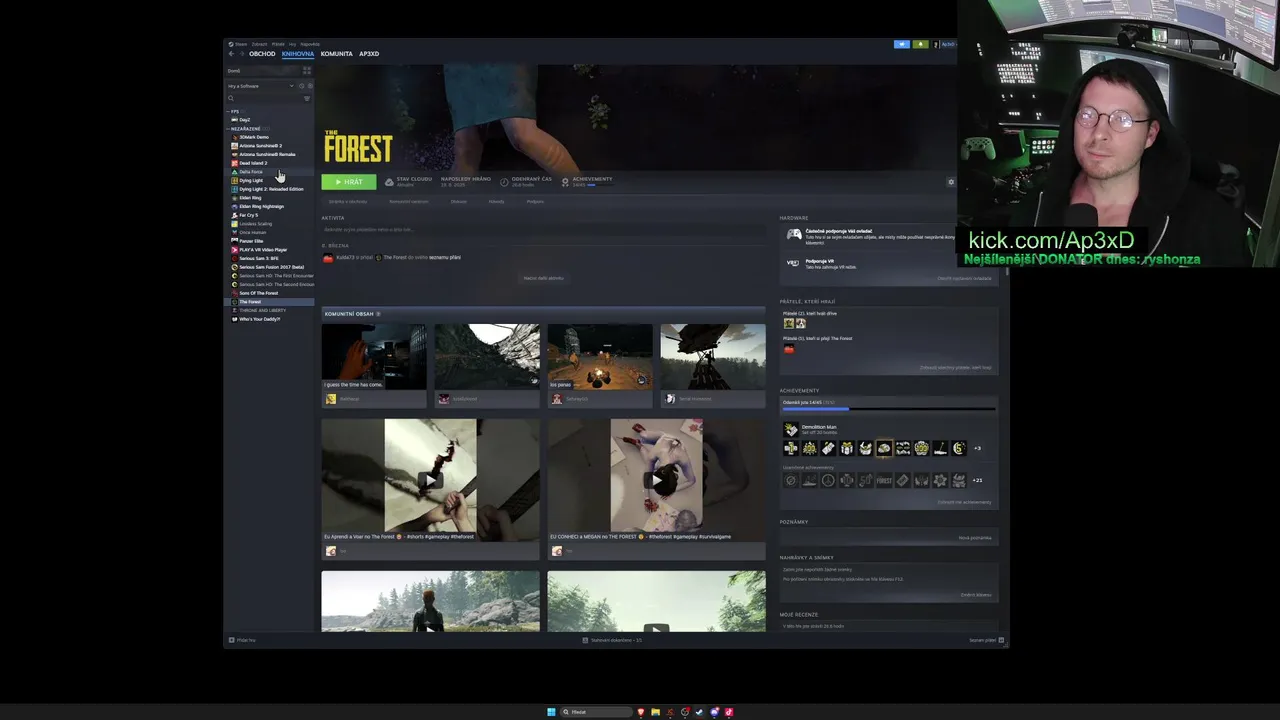Open the store page link below Play
The height and width of the screenshot is (720, 1280).
pos(348,201)
